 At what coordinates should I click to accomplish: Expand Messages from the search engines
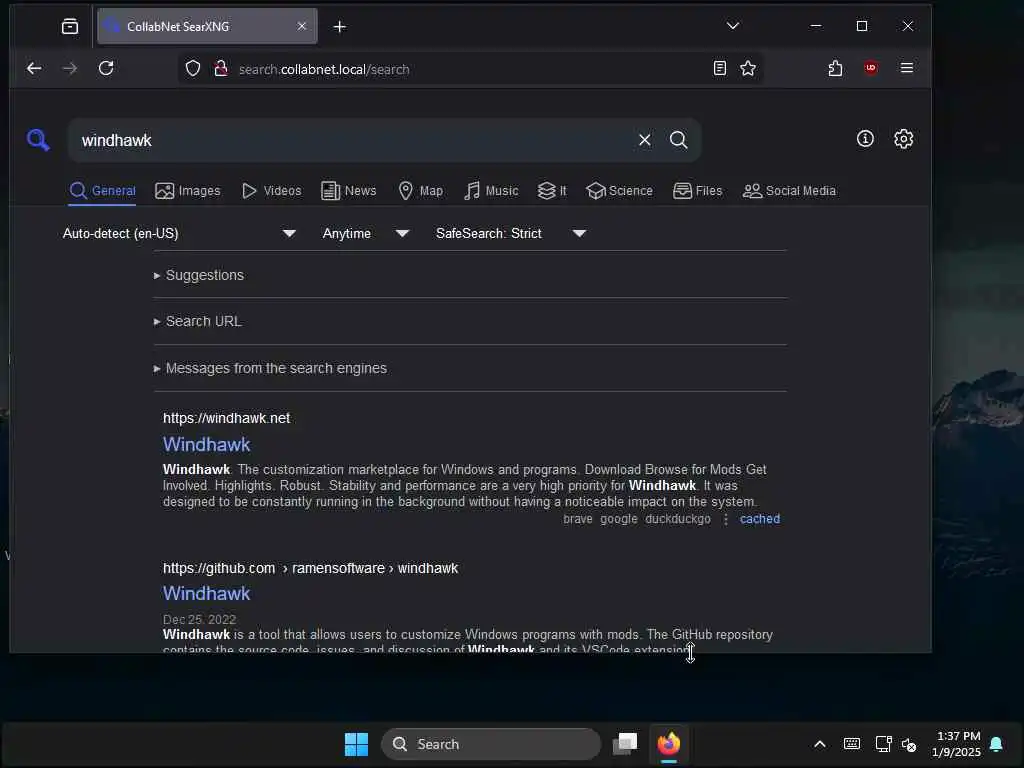pyautogui.click(x=270, y=368)
